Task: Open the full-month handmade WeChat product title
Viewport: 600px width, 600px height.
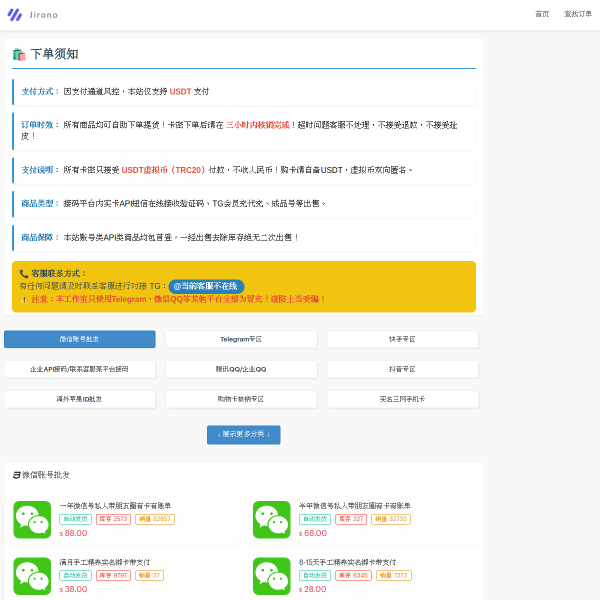Action: pyautogui.click(x=104, y=562)
